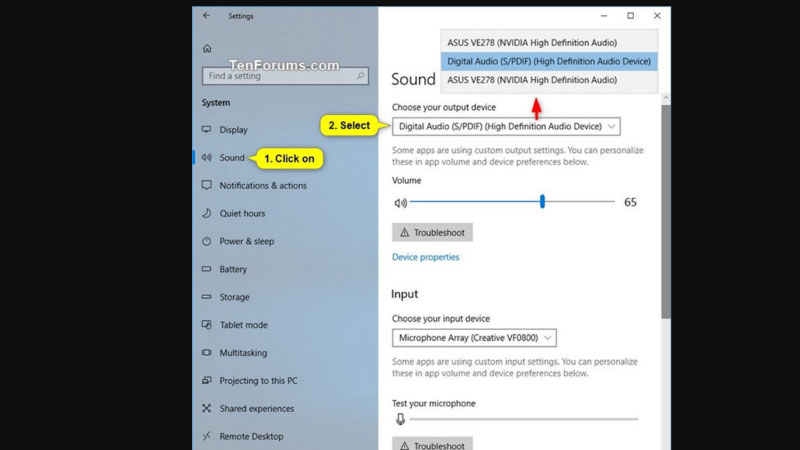Open the output device dropdown
Viewport: 800px width, 450px height.
pyautogui.click(x=506, y=127)
